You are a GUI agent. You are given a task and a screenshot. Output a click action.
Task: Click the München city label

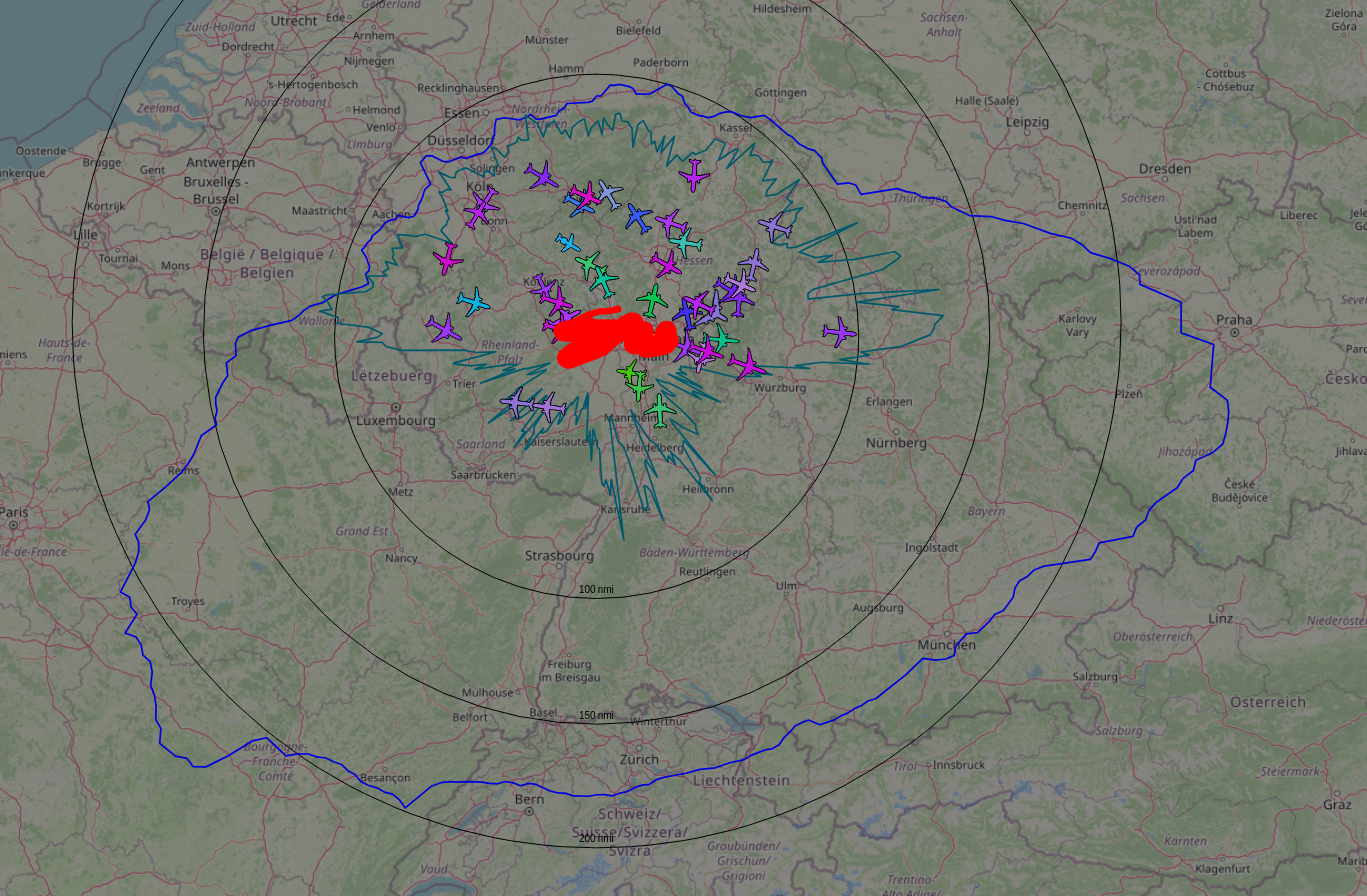pos(946,645)
